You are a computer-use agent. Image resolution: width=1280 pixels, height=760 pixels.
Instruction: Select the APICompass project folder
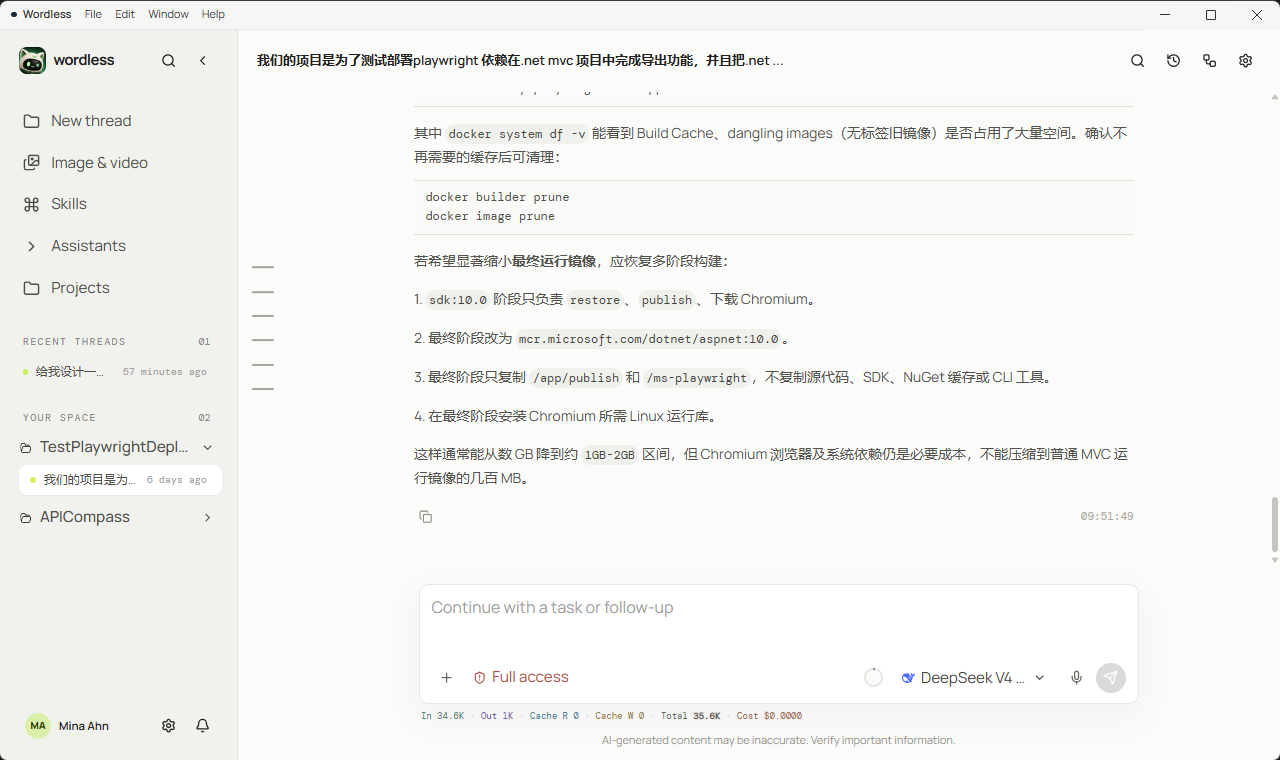click(x=76, y=518)
